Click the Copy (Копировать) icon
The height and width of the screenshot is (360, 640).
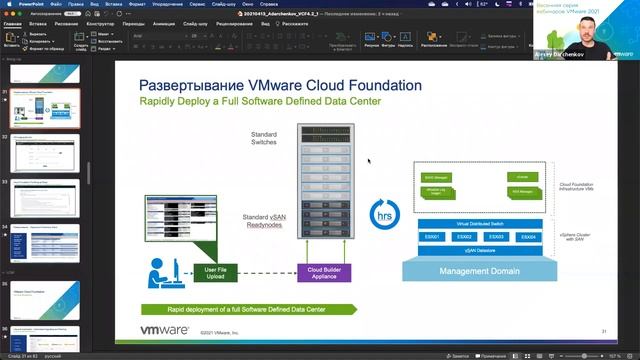click(x=25, y=41)
